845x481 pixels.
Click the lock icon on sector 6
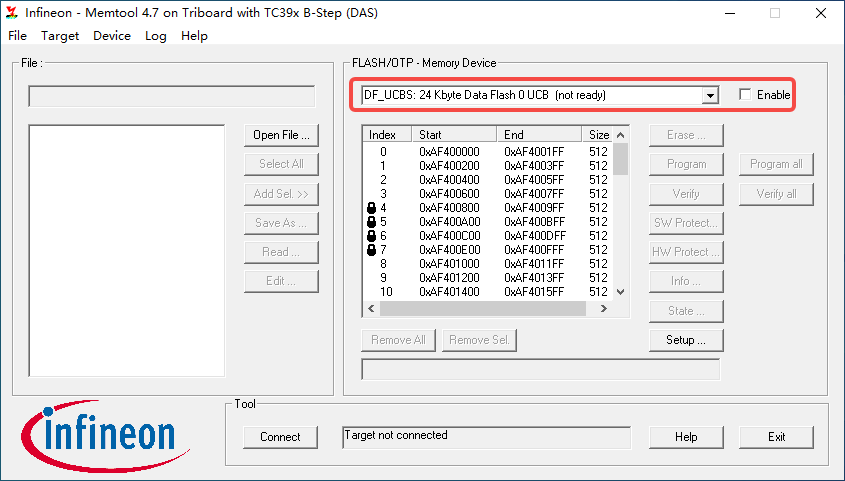pyautogui.click(x=371, y=236)
